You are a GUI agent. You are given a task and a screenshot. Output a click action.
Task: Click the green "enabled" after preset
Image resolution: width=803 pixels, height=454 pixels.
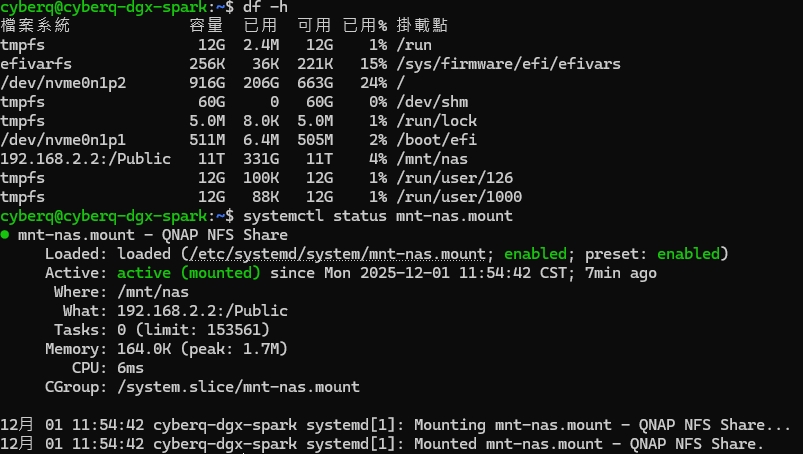[x=691, y=254]
